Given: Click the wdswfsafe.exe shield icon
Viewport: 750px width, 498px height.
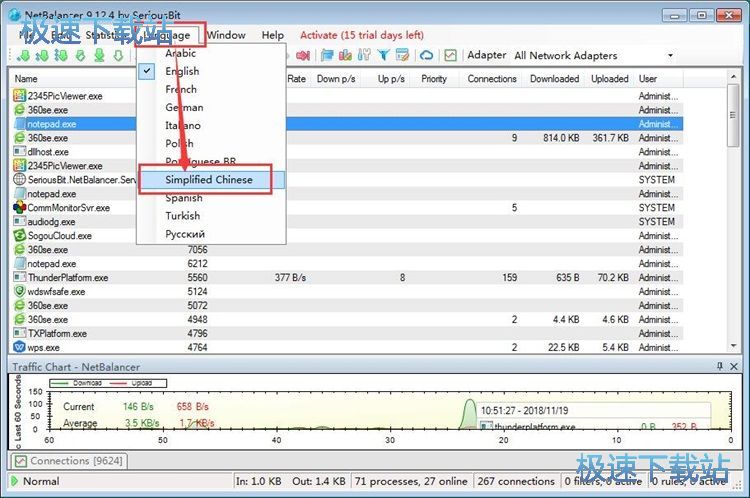Looking at the screenshot, I should coord(20,291).
